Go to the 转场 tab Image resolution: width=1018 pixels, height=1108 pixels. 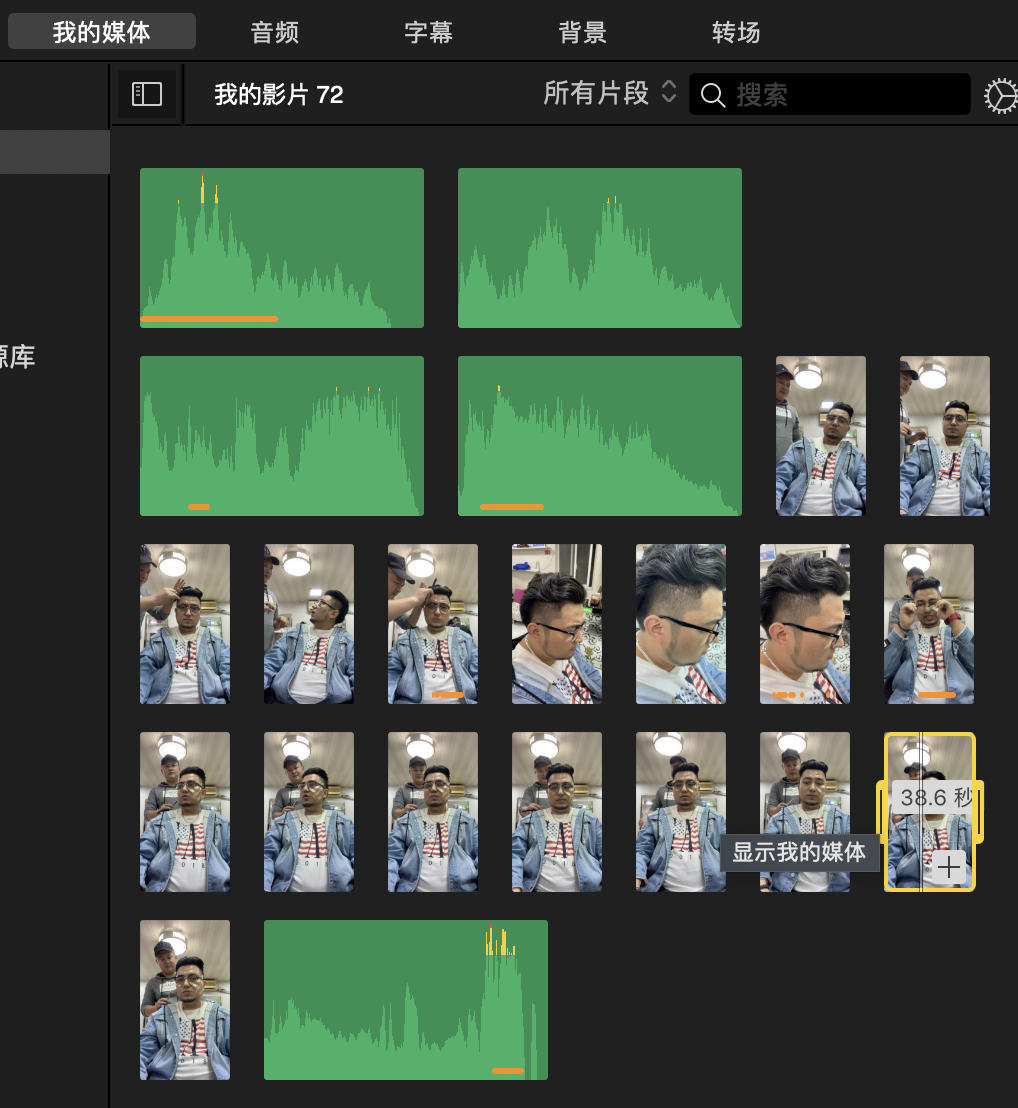pyautogui.click(x=737, y=32)
